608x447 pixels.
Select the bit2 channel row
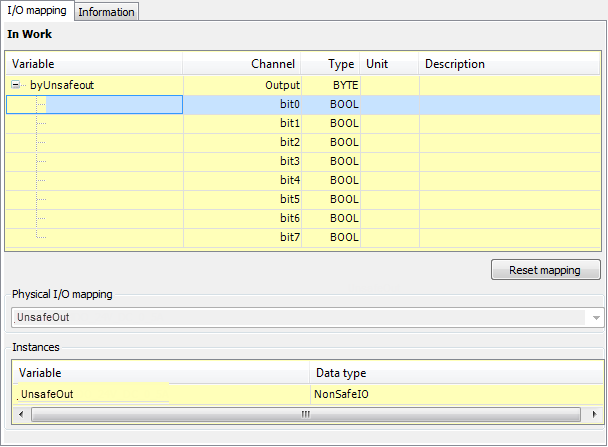pos(290,143)
